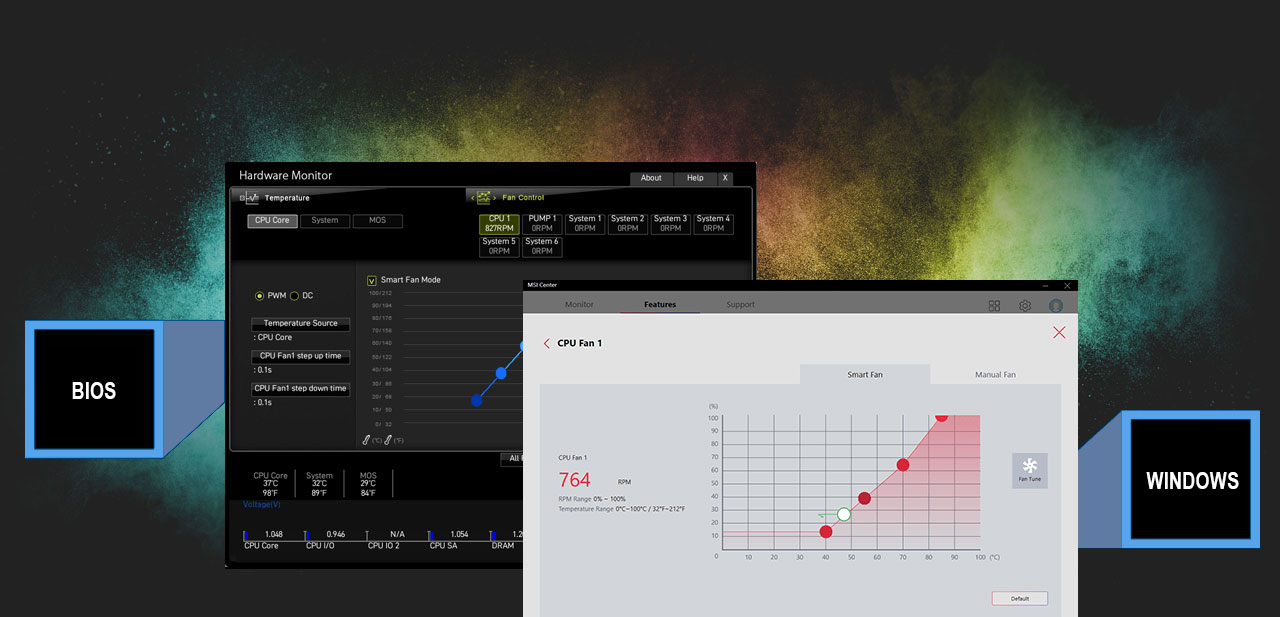Open the Temperature Source selector

[301, 323]
